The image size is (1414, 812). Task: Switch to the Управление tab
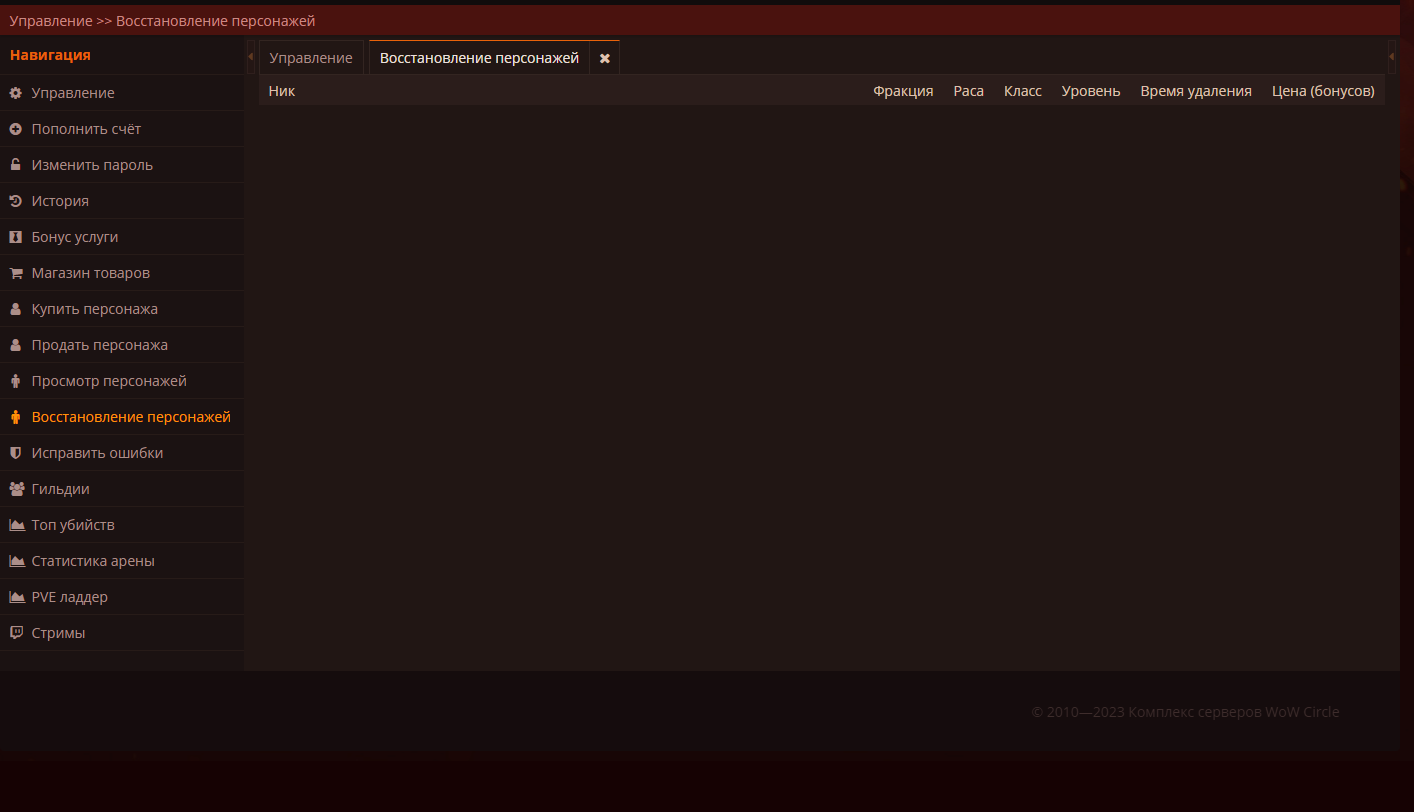[311, 58]
